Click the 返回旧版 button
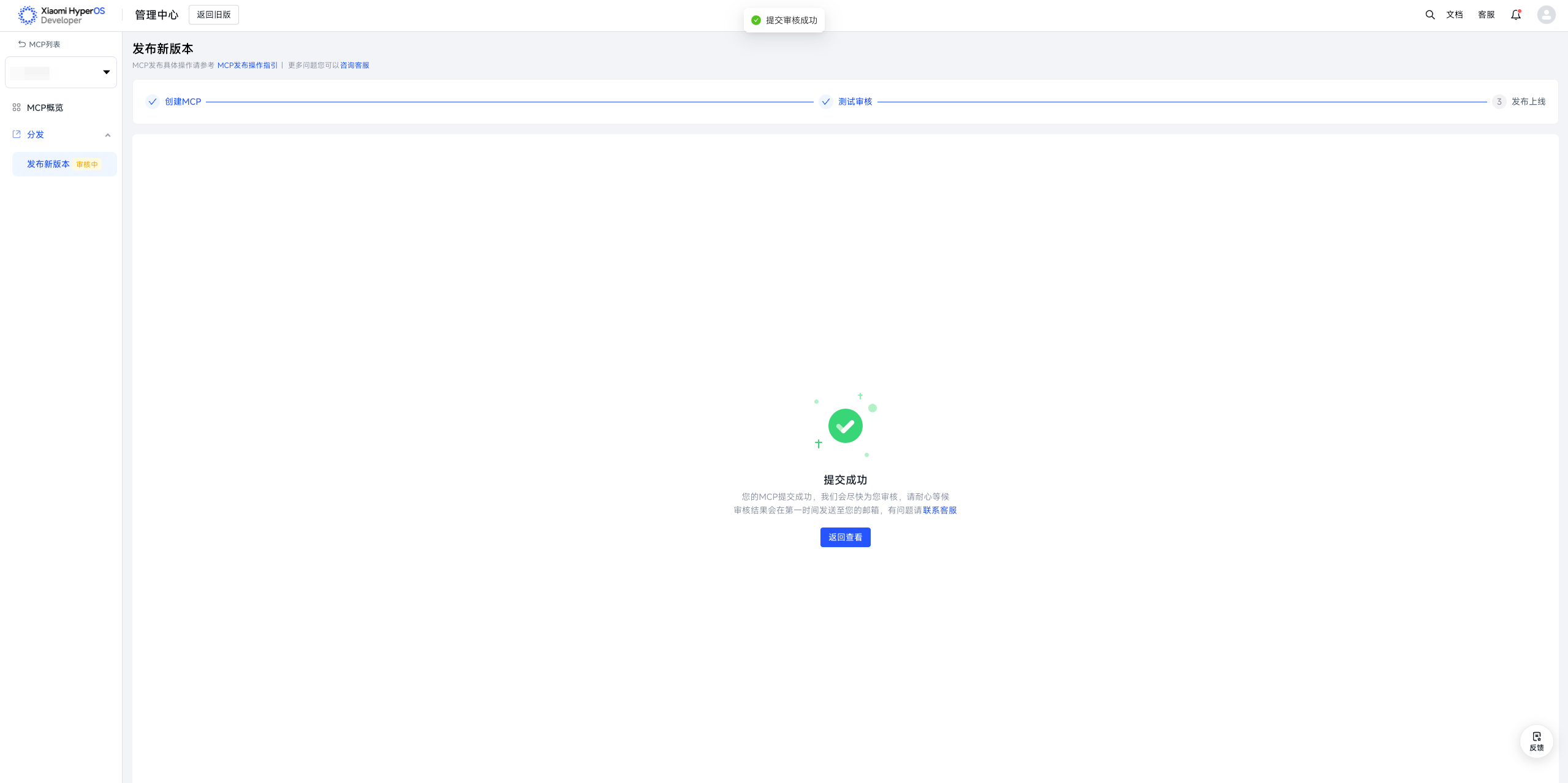Screen dimensions: 1568x783 click(x=213, y=15)
